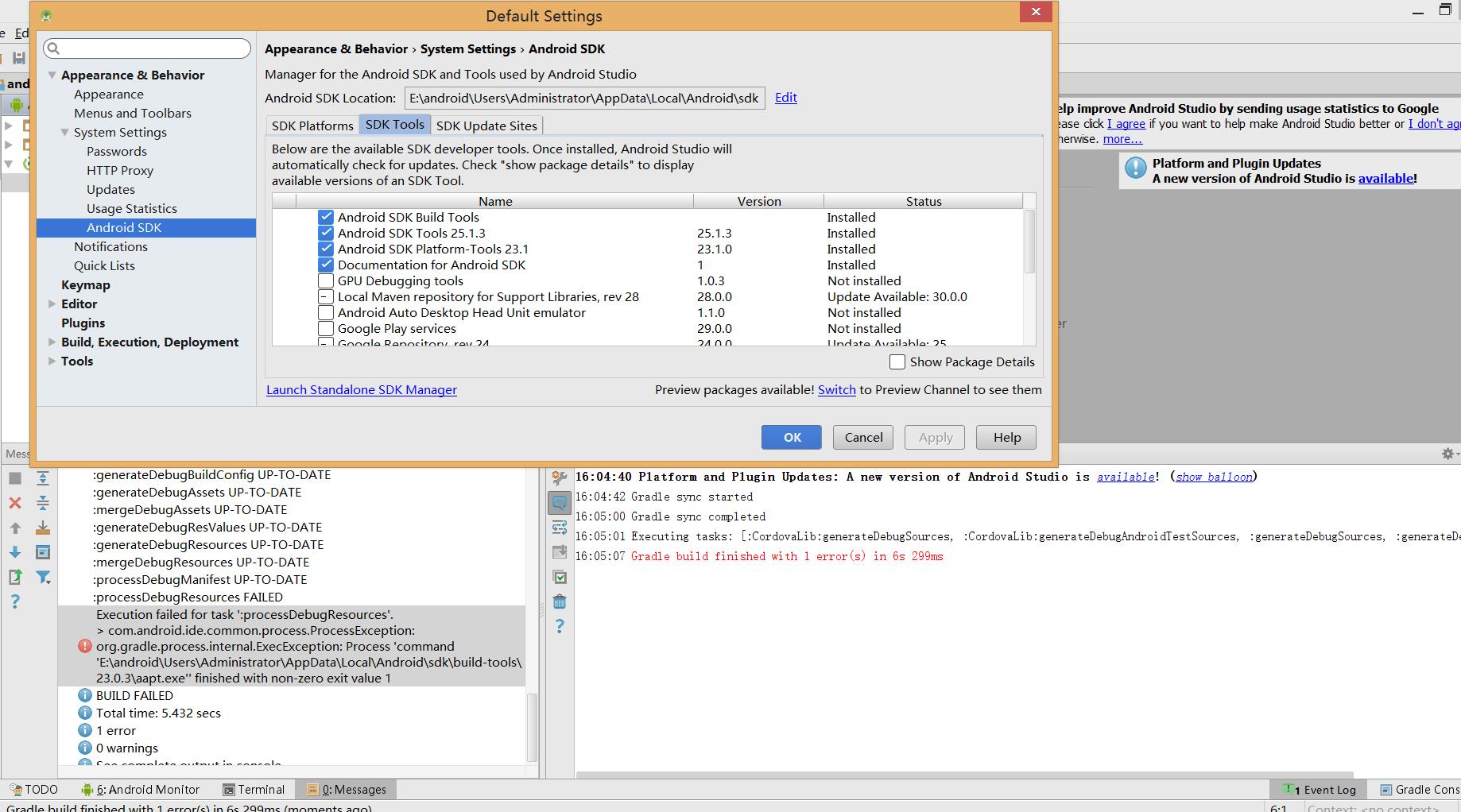Collapse all messages icon
This screenshot has width=1461, height=812.
click(x=43, y=503)
